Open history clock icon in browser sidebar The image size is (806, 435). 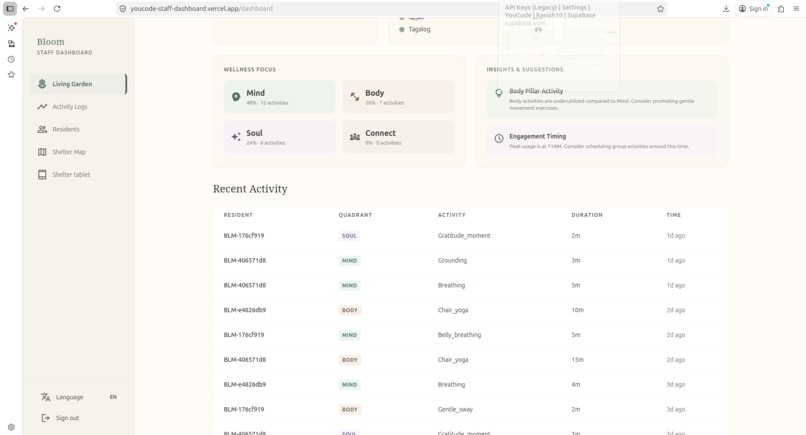coord(11,59)
